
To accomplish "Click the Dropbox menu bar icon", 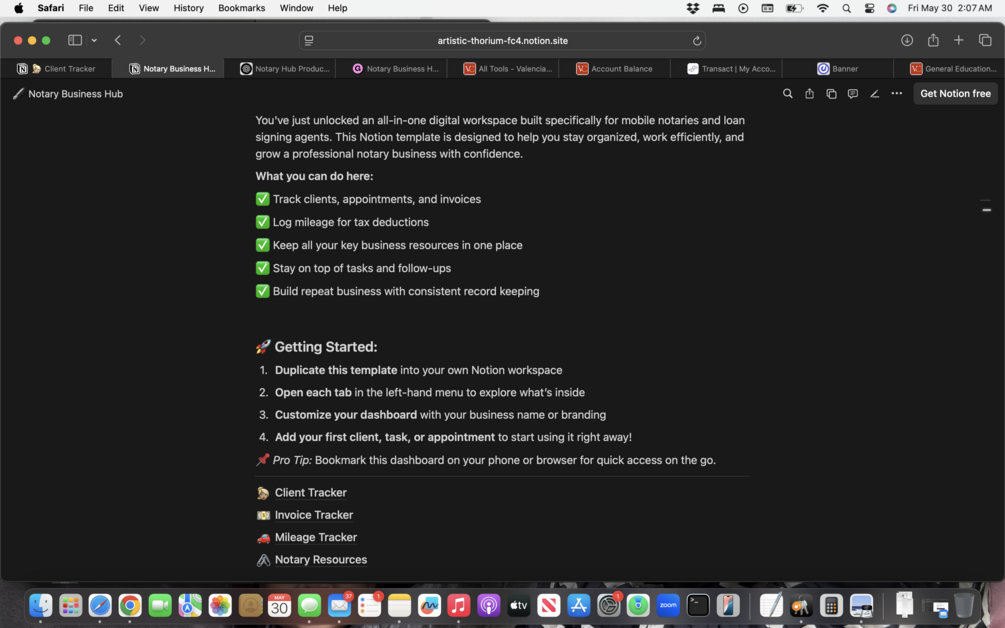I will tap(693, 8).
